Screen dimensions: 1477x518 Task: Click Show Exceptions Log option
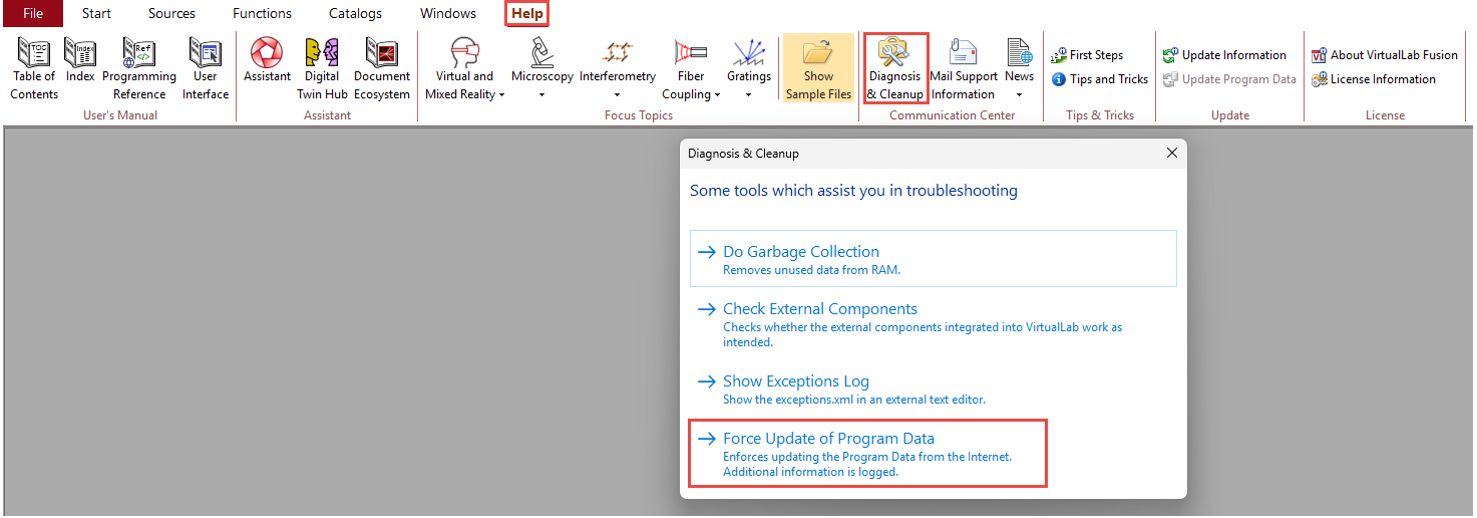coord(796,381)
